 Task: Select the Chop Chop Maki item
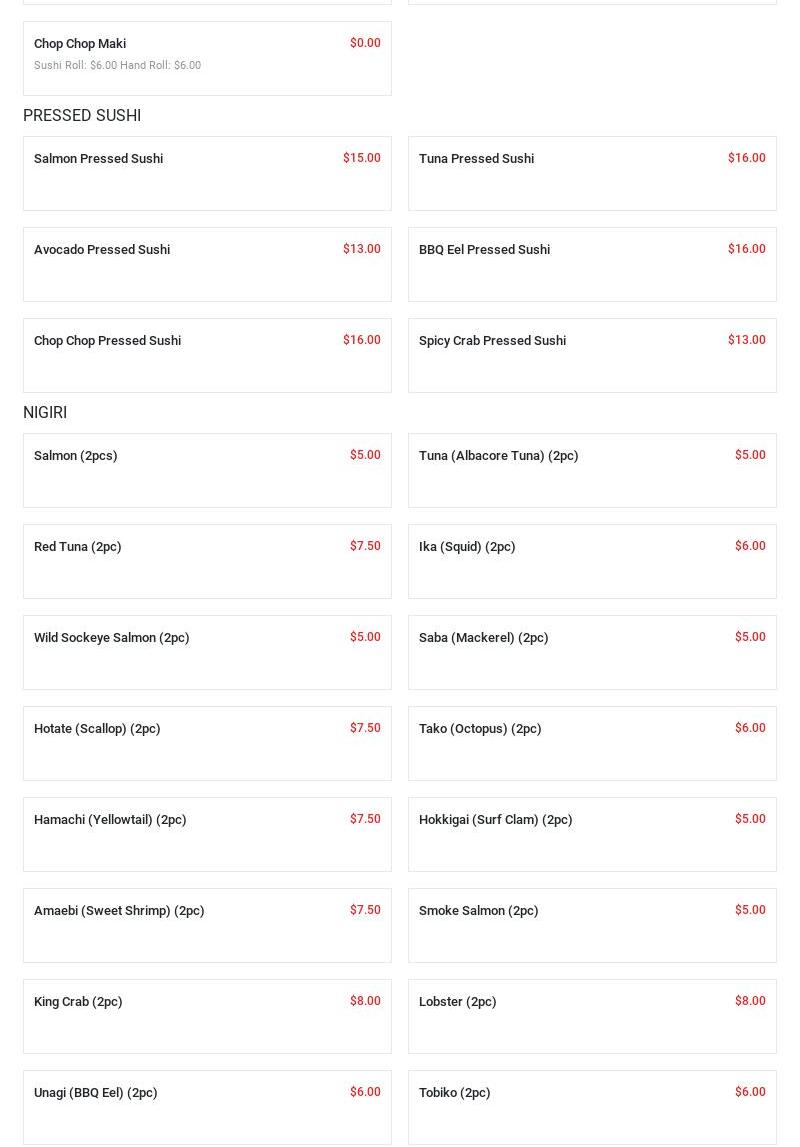click(80, 44)
